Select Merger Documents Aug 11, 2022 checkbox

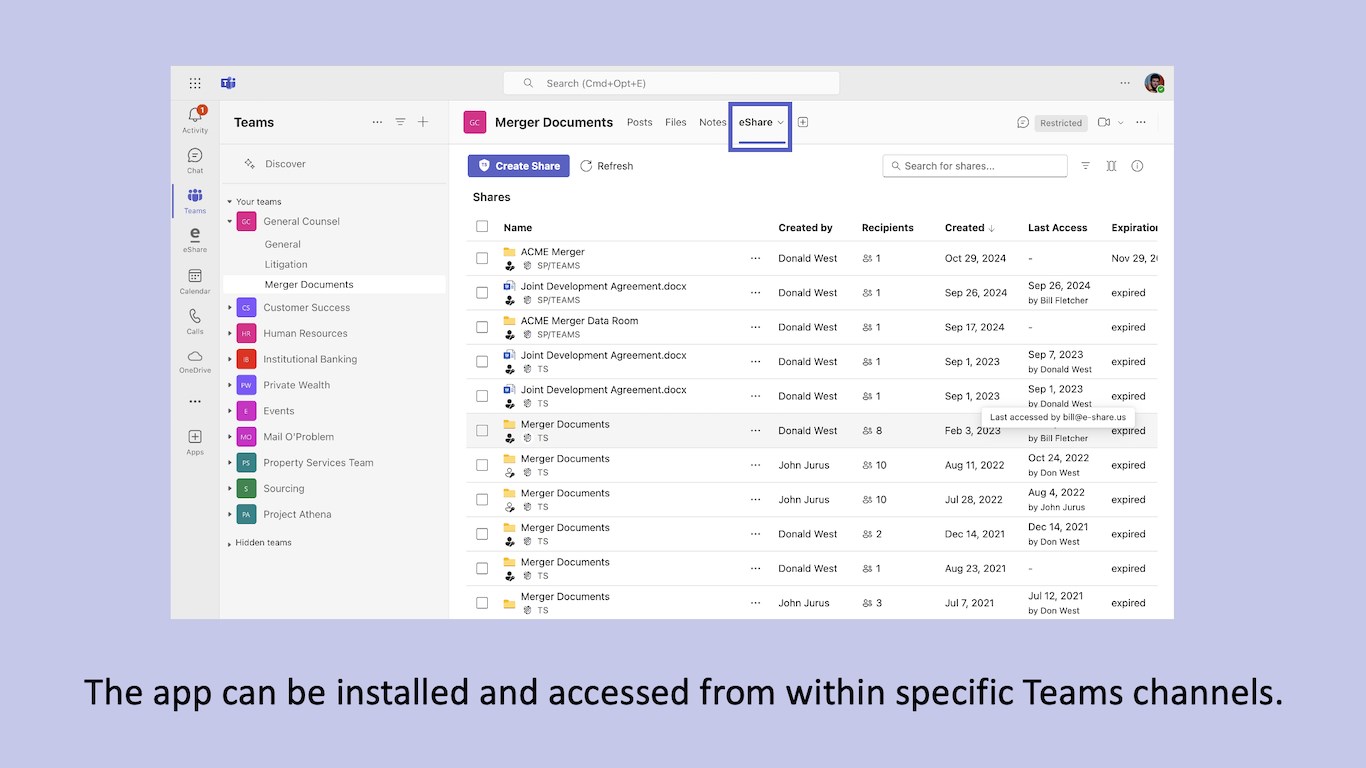click(x=482, y=465)
